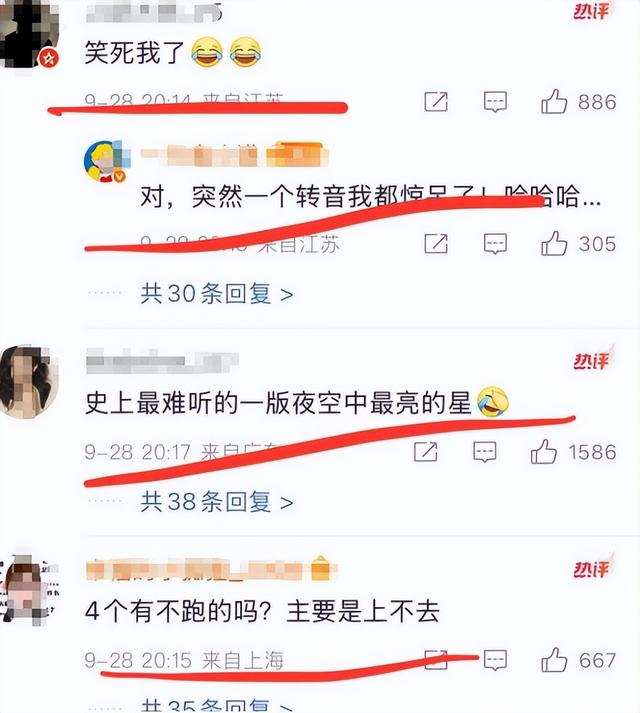Share the '4个有不跑的吗' comment
Image resolution: width=640 pixels, height=713 pixels.
[x=436, y=660]
